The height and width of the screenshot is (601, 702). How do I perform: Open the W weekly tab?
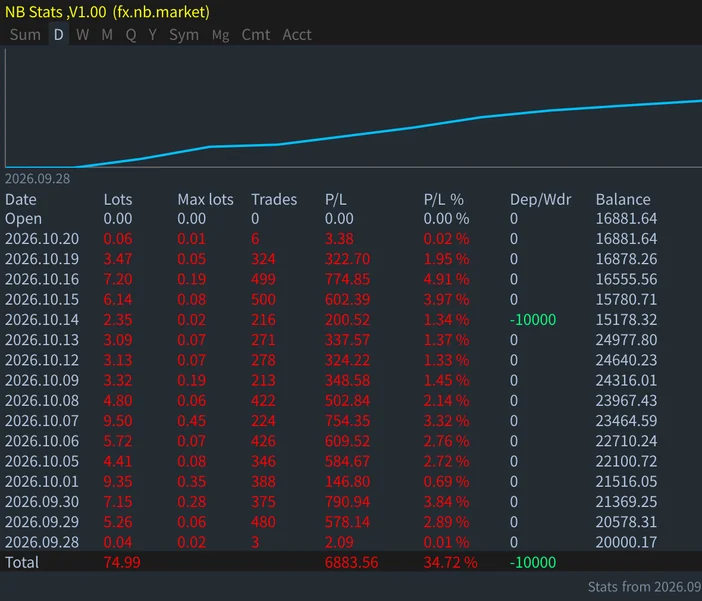click(82, 35)
